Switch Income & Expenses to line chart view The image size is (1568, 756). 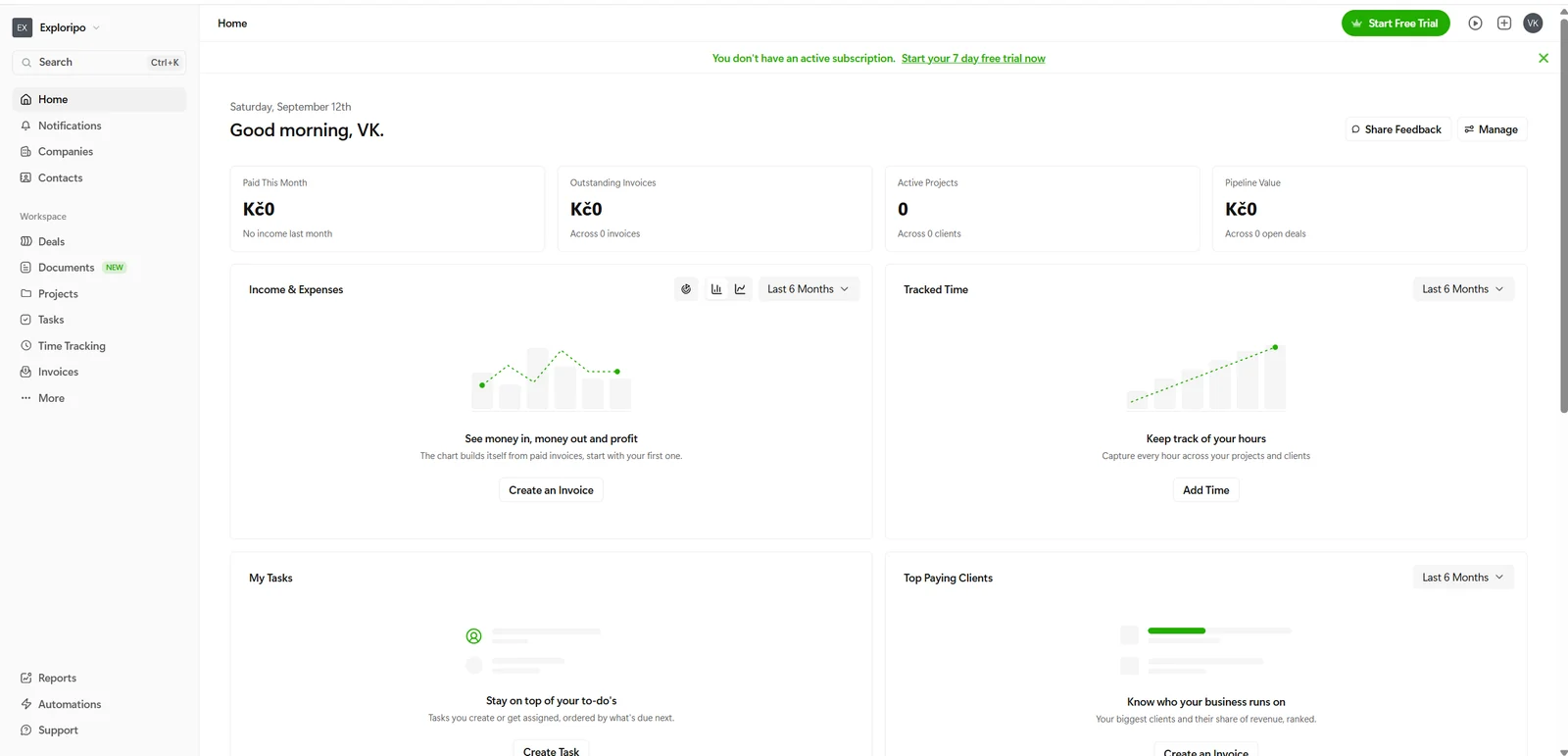pos(740,289)
